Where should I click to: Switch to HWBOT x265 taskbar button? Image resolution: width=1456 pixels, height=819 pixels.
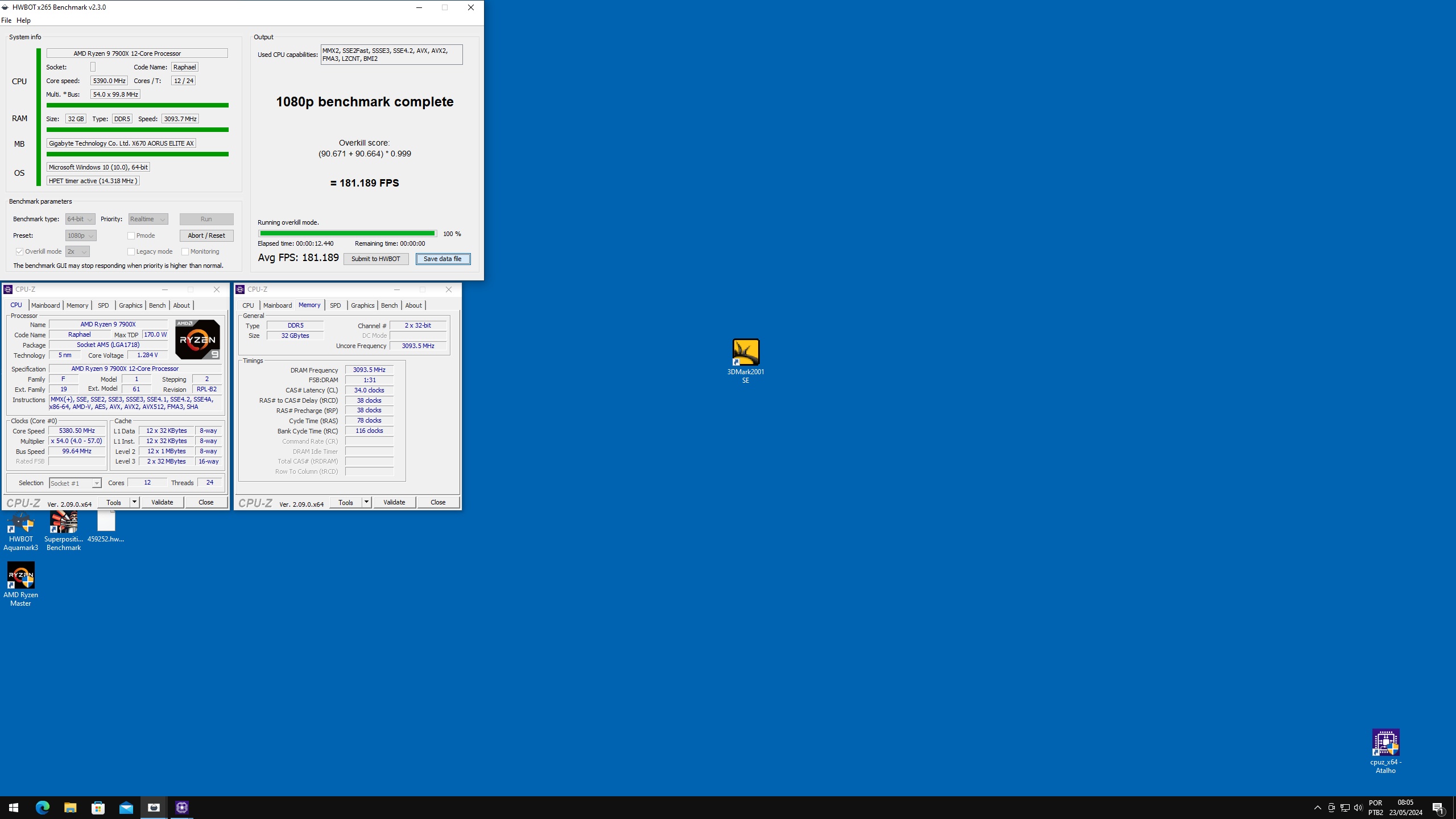point(154,807)
